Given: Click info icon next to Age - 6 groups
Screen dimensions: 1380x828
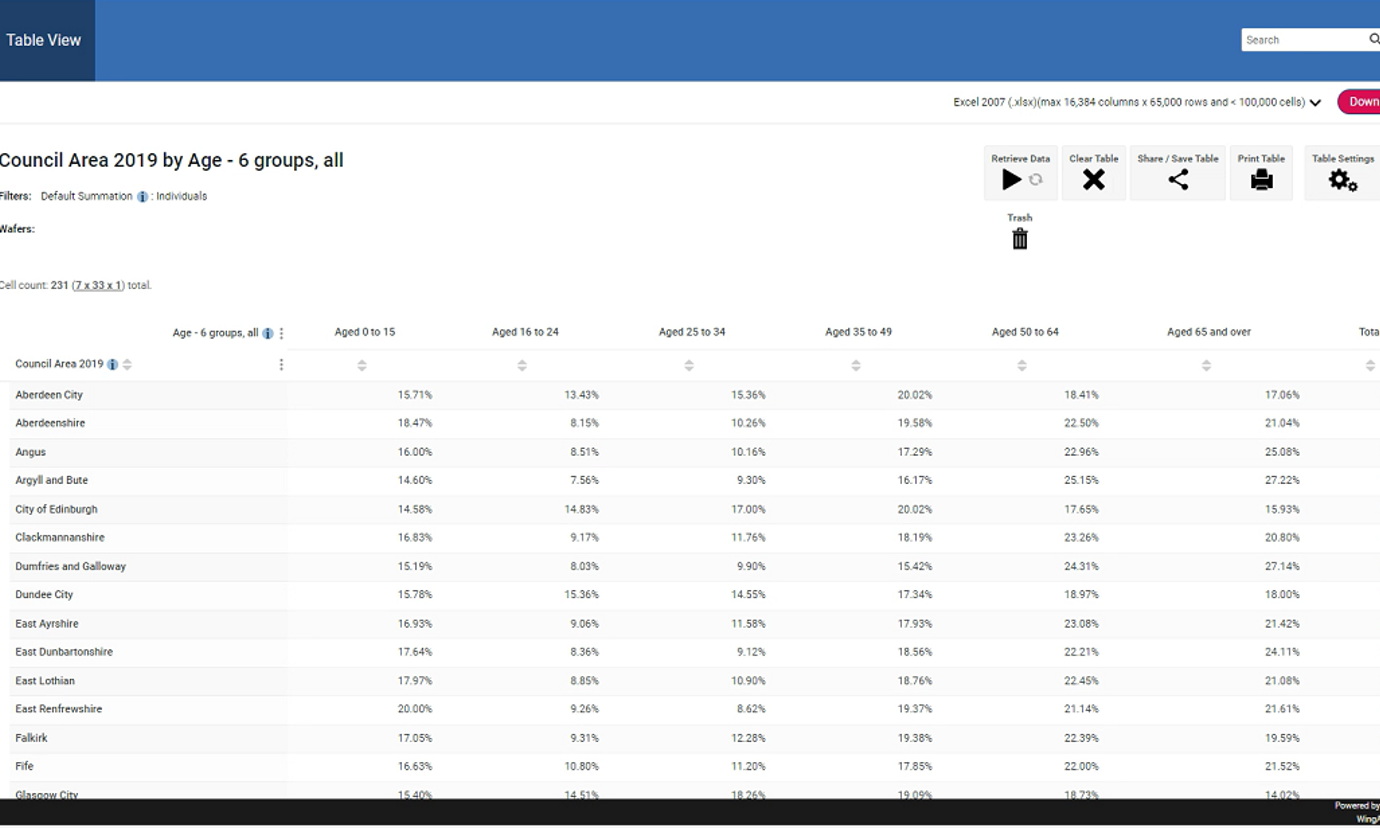Looking at the screenshot, I should tap(267, 334).
